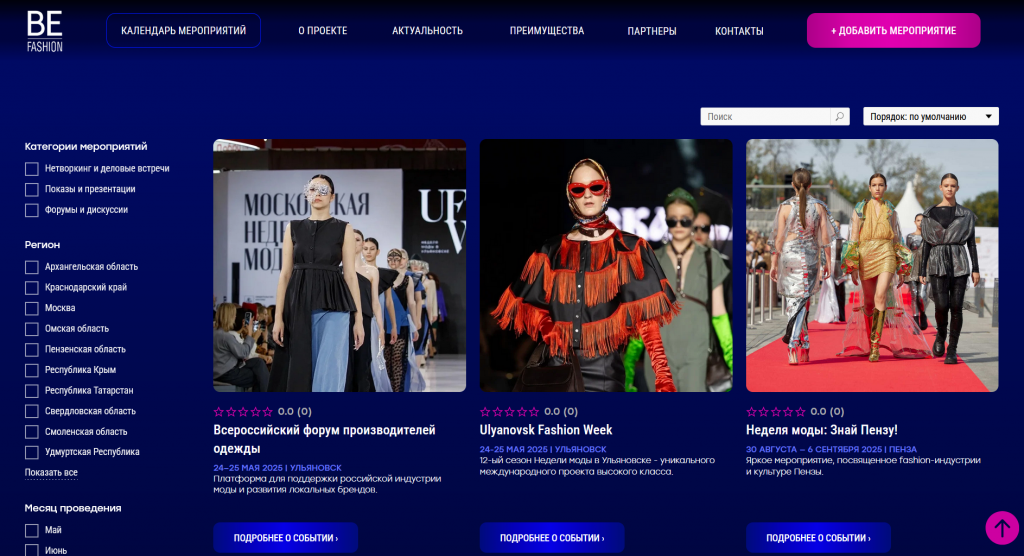Navigate to Контакты
Viewport: 1024px width, 556px height.
click(x=739, y=31)
